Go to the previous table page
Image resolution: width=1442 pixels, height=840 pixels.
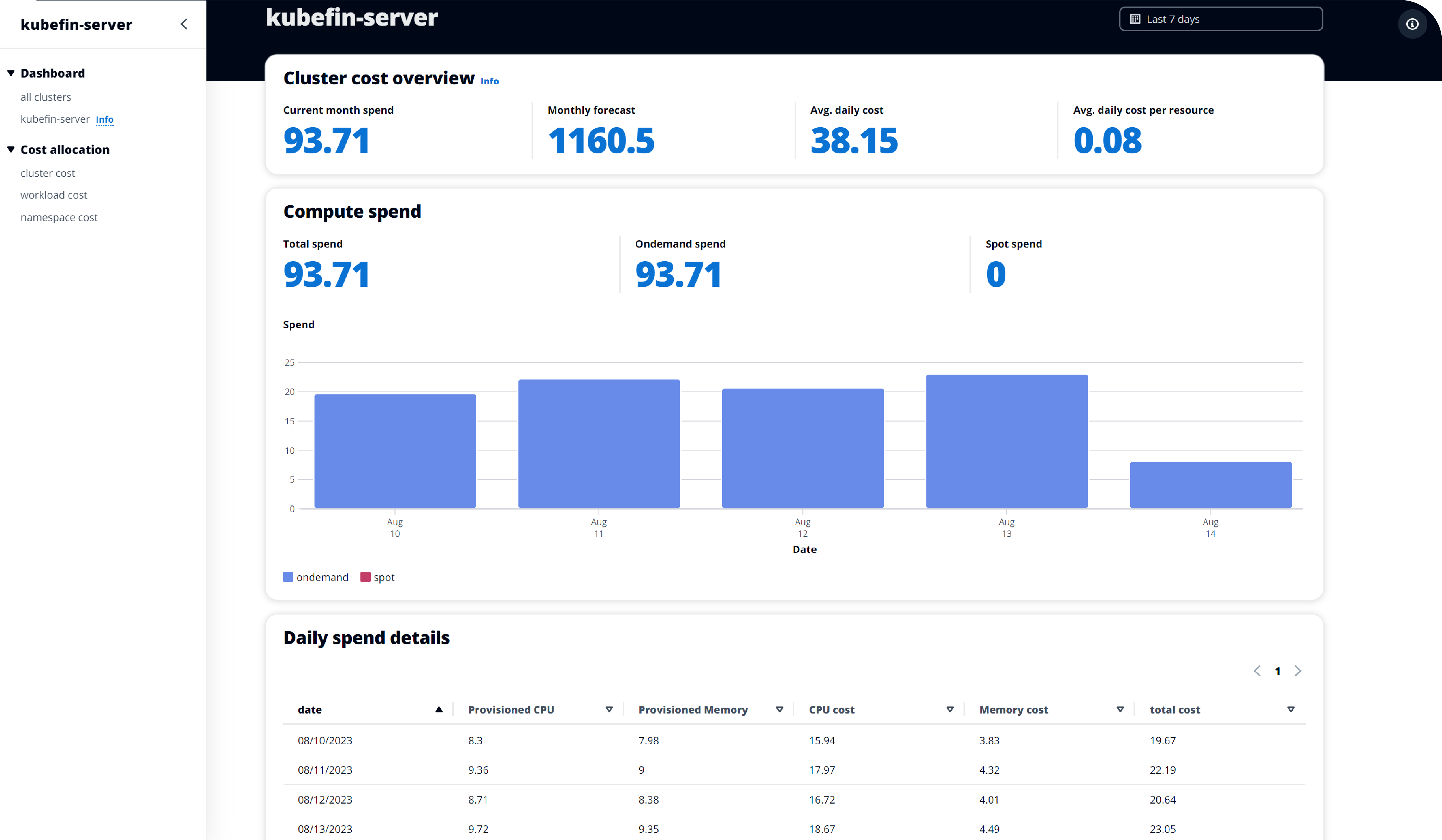click(x=1257, y=671)
